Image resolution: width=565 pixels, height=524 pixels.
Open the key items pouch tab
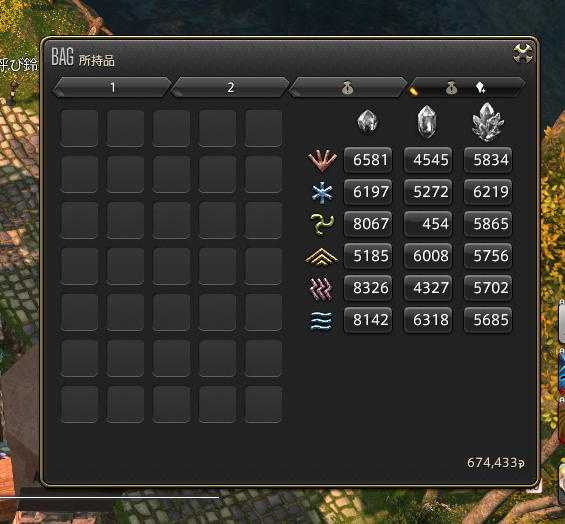348,87
